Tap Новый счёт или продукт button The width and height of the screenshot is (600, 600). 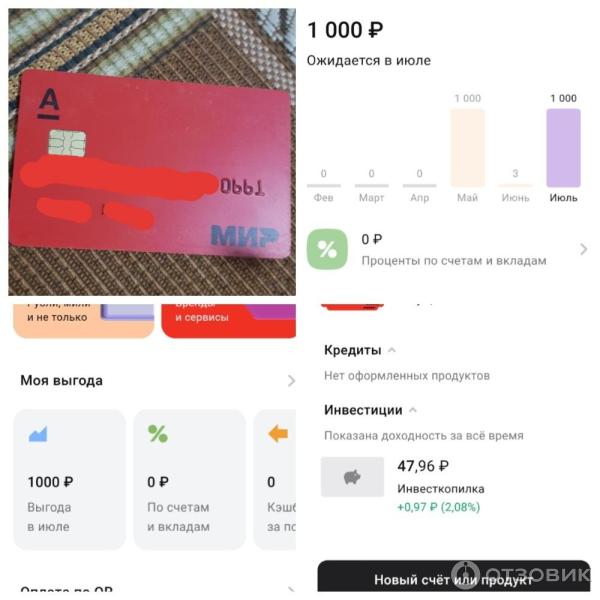click(454, 576)
